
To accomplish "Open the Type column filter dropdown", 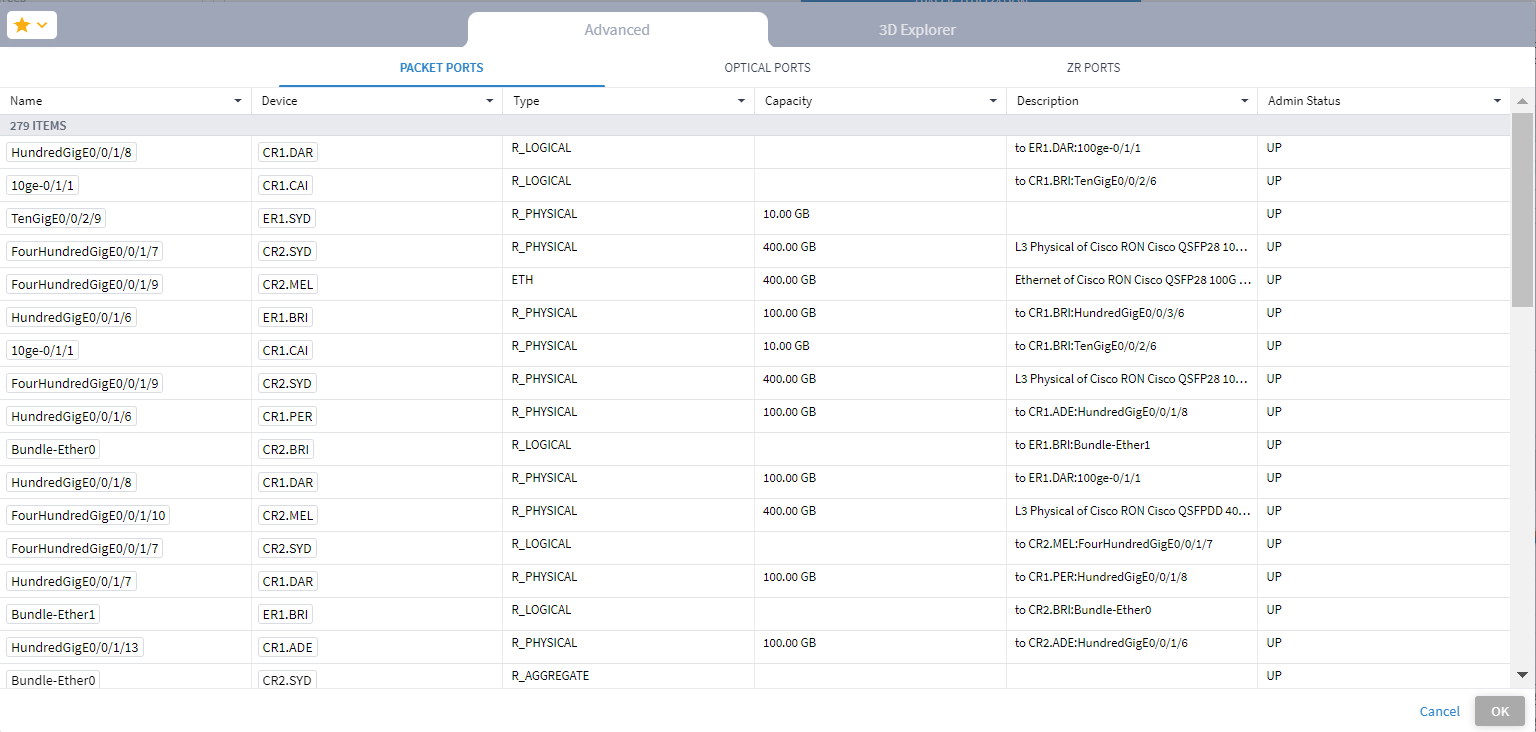I will coord(741,101).
